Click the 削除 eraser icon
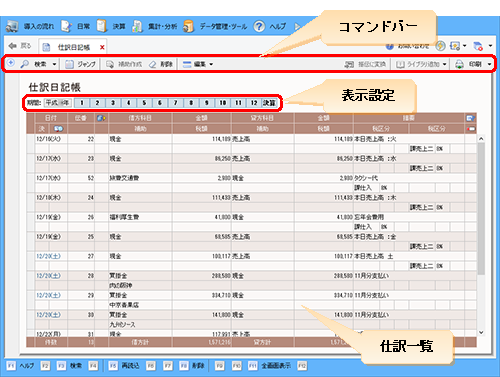This screenshot has width=500, height=377. [x=152, y=64]
